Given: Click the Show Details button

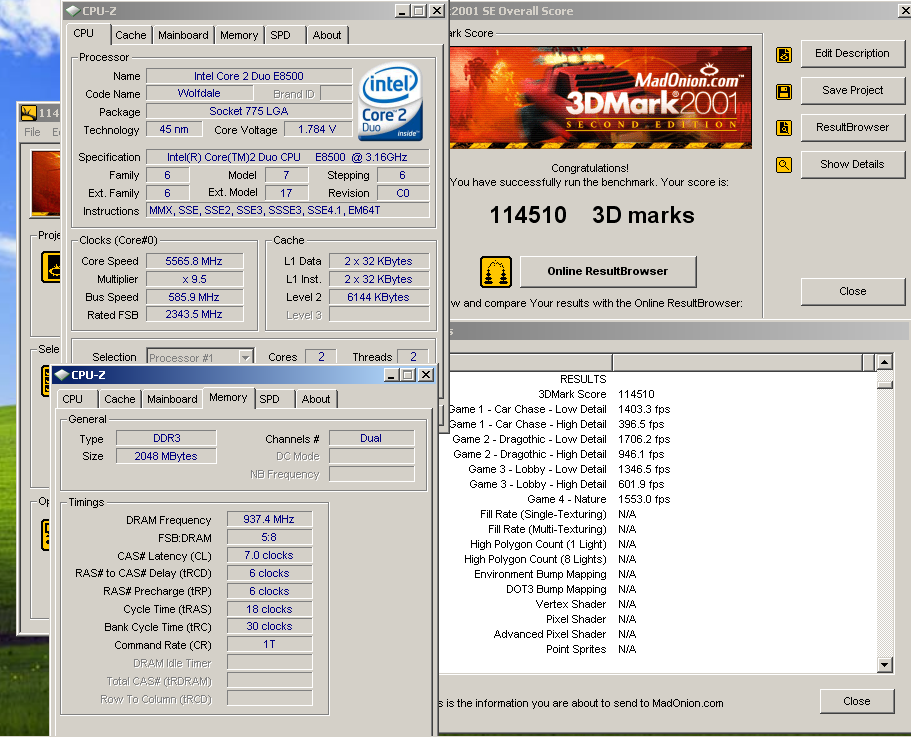Looking at the screenshot, I should 852,164.
